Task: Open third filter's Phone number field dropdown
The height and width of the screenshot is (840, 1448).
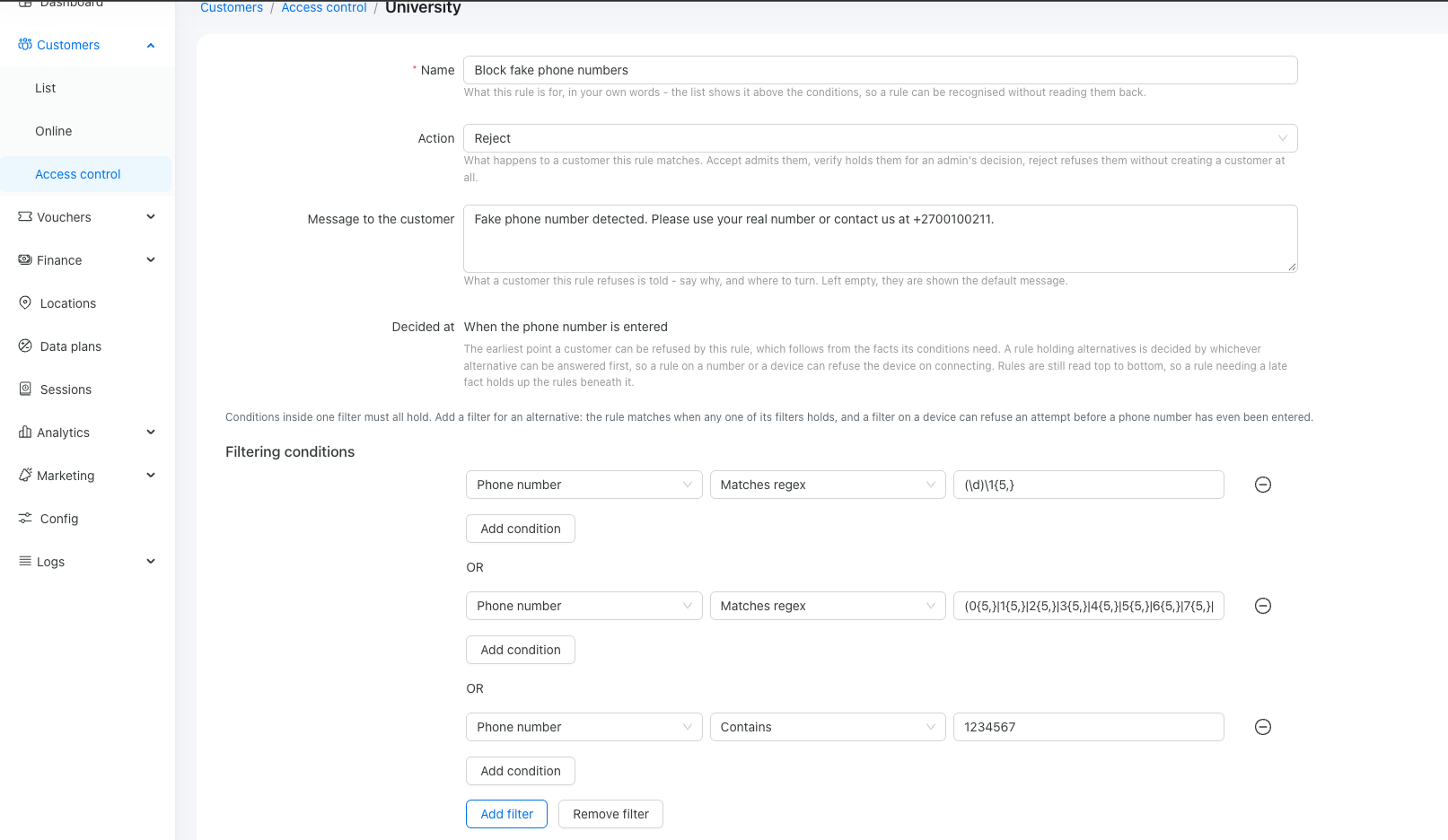Action: [x=584, y=727]
